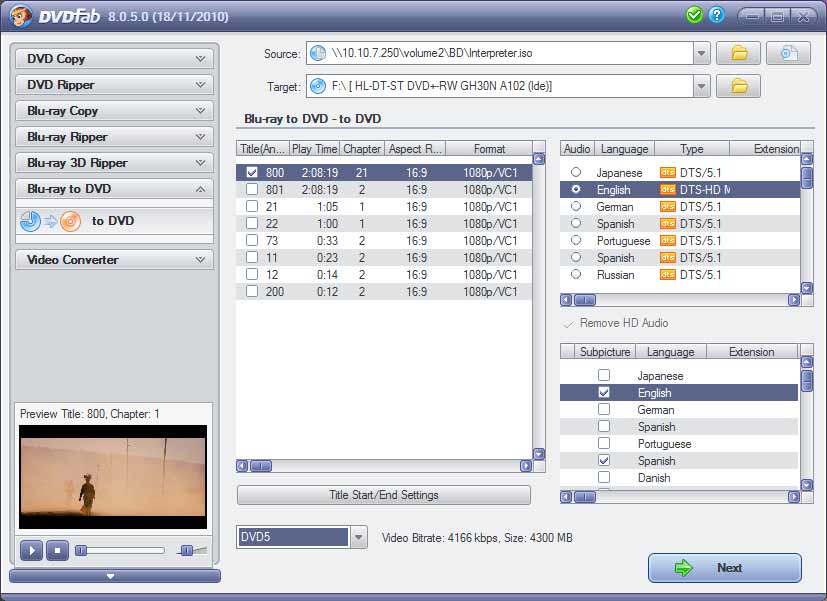This screenshot has height=601, width=827.
Task: Sort titles by Play Time column
Action: coord(314,149)
